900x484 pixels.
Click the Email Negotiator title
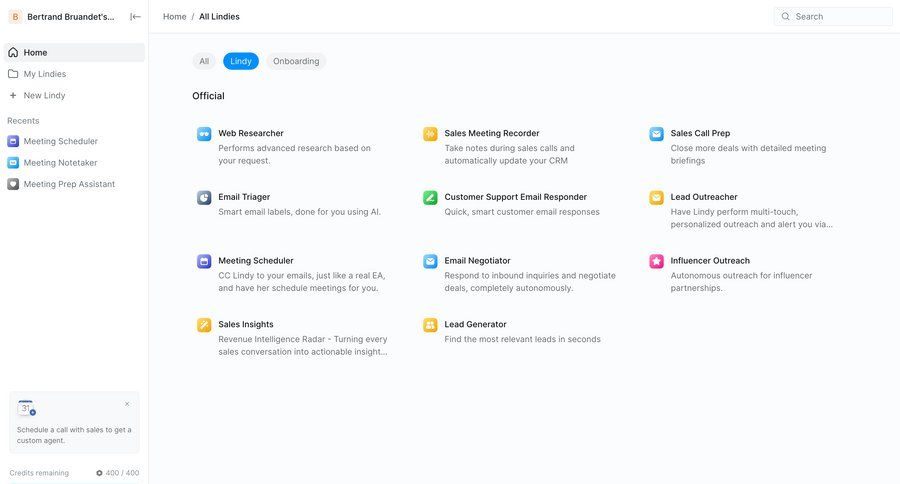[477, 261]
